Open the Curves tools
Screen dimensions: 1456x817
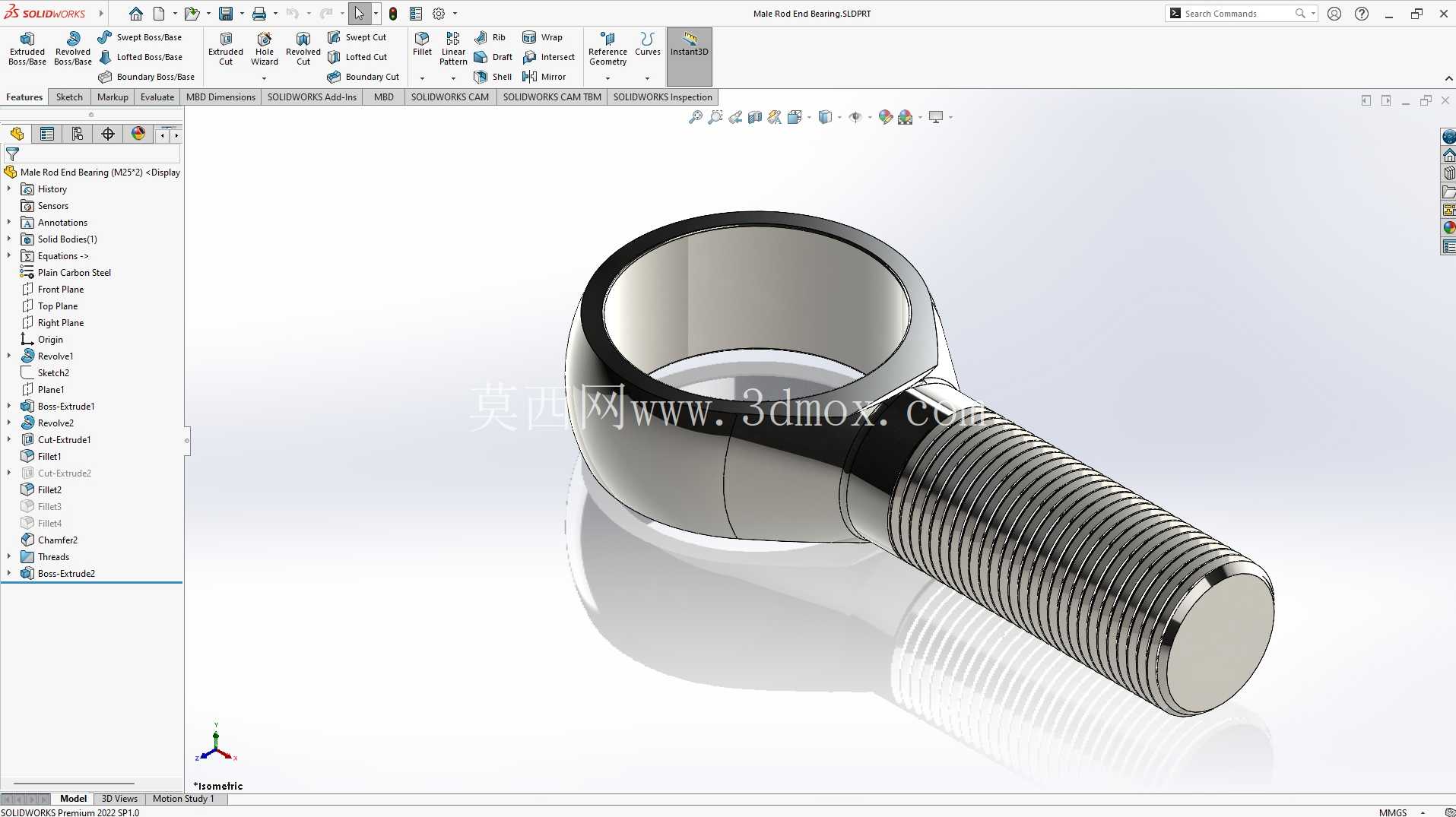click(x=648, y=44)
